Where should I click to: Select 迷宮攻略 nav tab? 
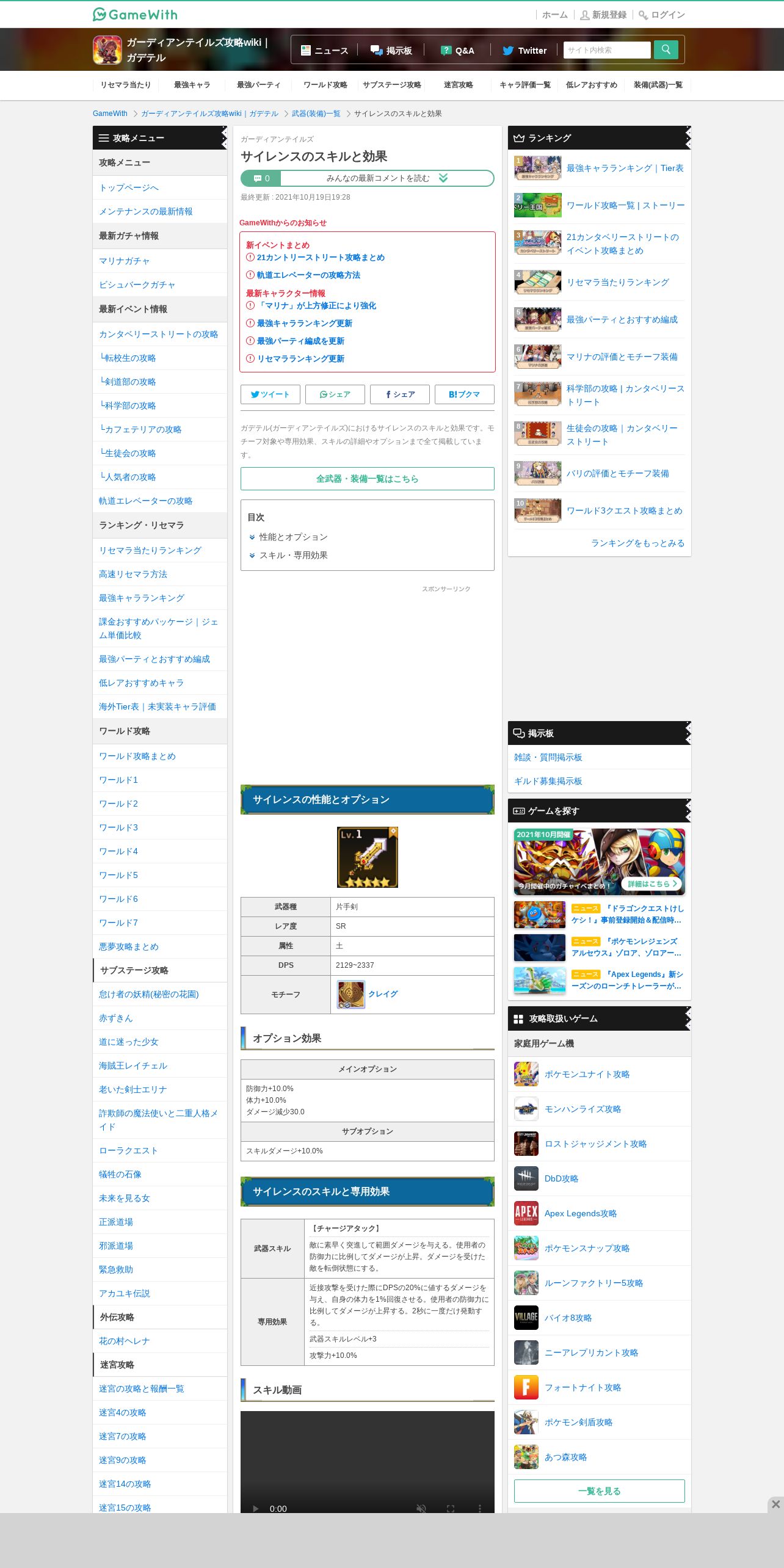click(x=459, y=85)
